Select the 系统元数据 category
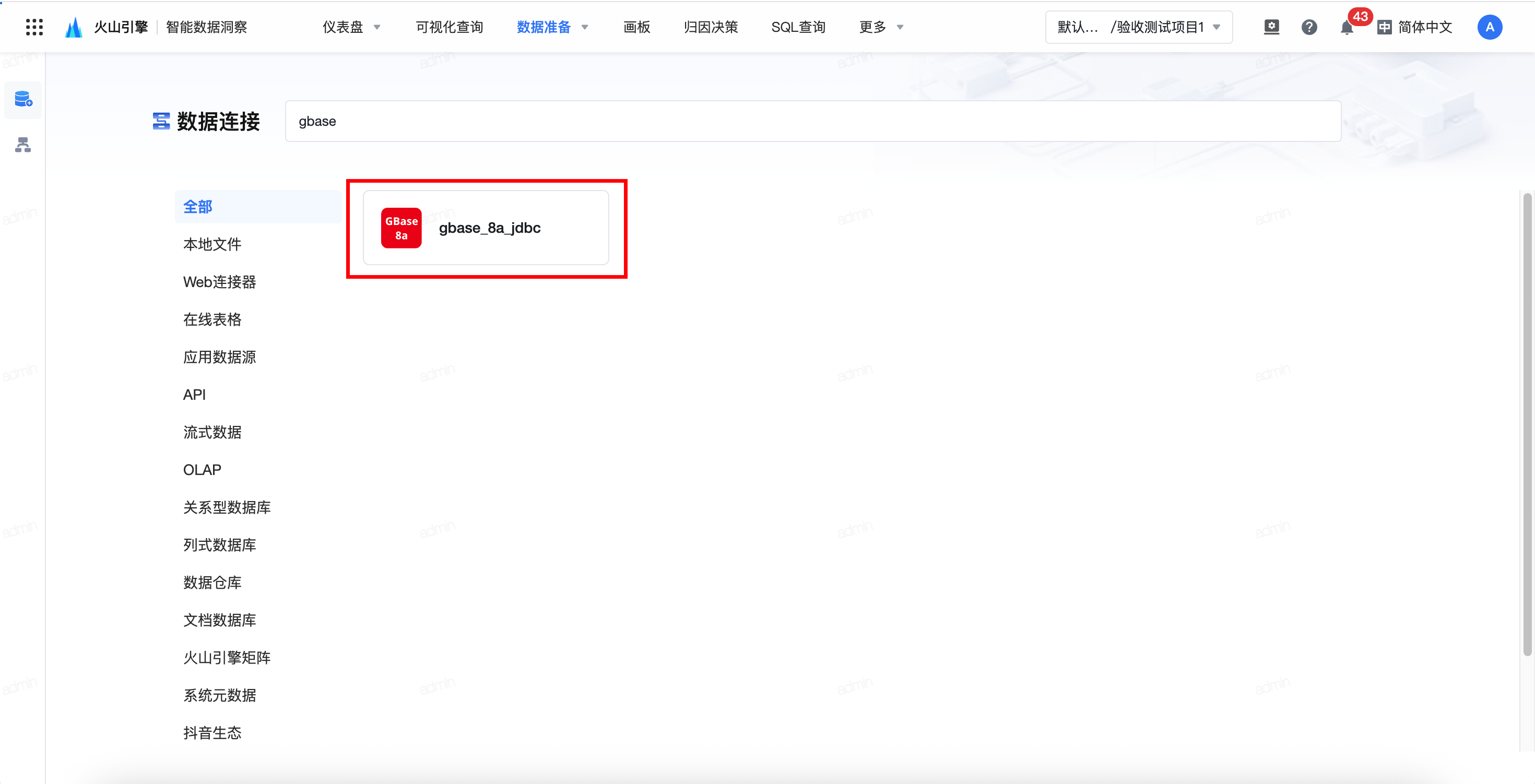 (x=219, y=695)
